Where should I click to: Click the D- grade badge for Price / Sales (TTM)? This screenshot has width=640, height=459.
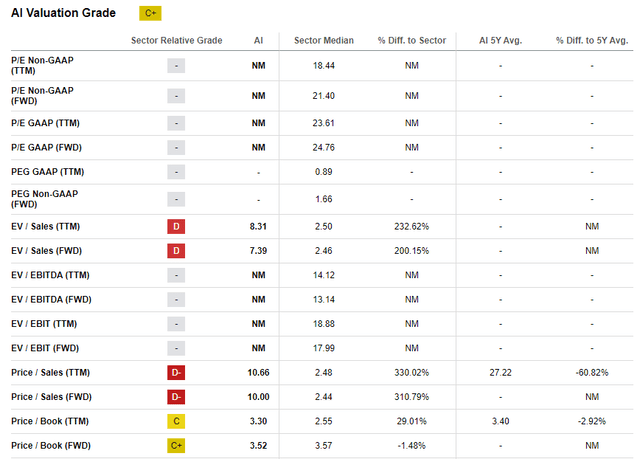tap(176, 372)
